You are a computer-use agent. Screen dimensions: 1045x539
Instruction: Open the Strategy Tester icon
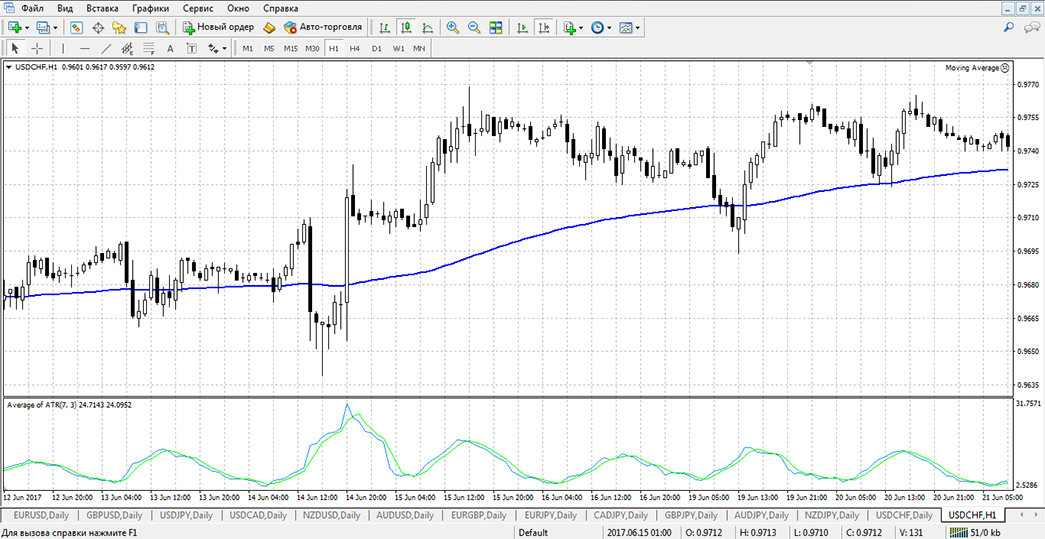point(163,27)
